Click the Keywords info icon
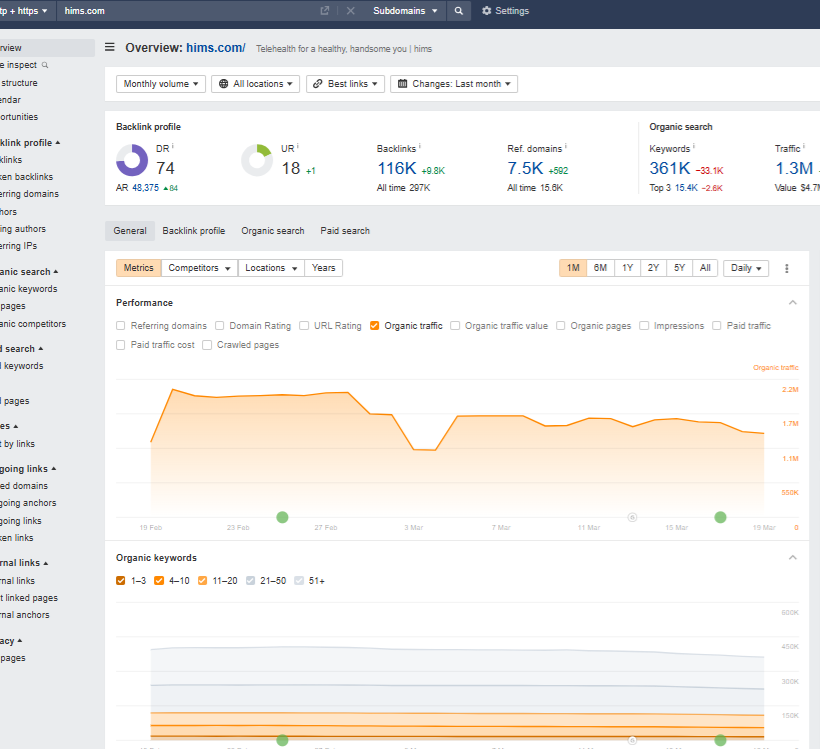This screenshot has width=820, height=749. tap(694, 146)
